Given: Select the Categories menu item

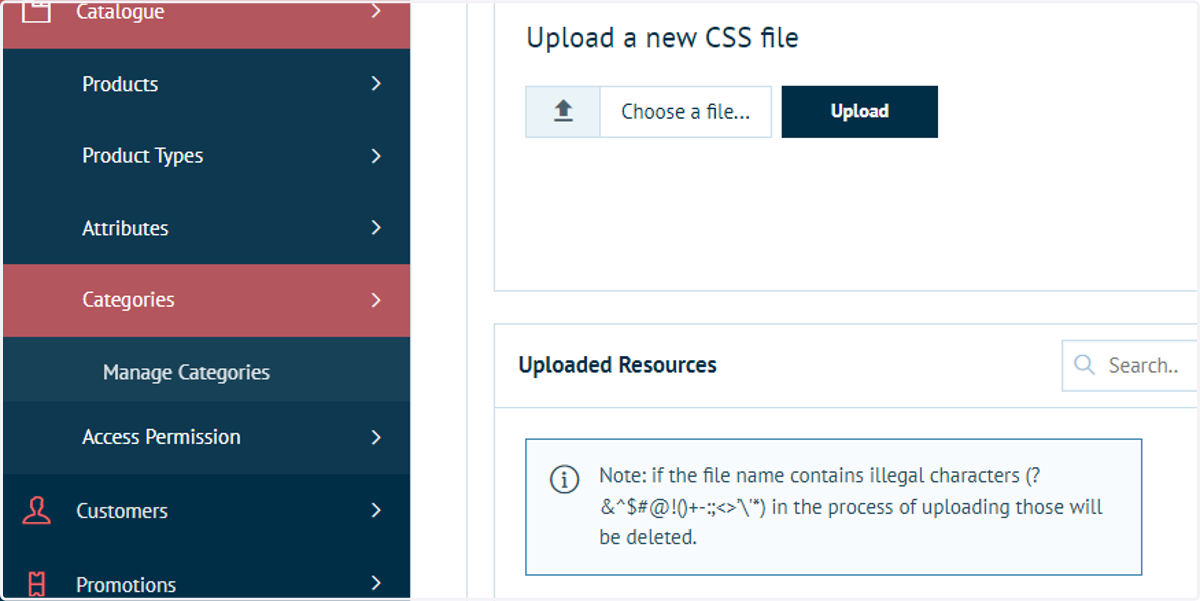Looking at the screenshot, I should (x=206, y=300).
